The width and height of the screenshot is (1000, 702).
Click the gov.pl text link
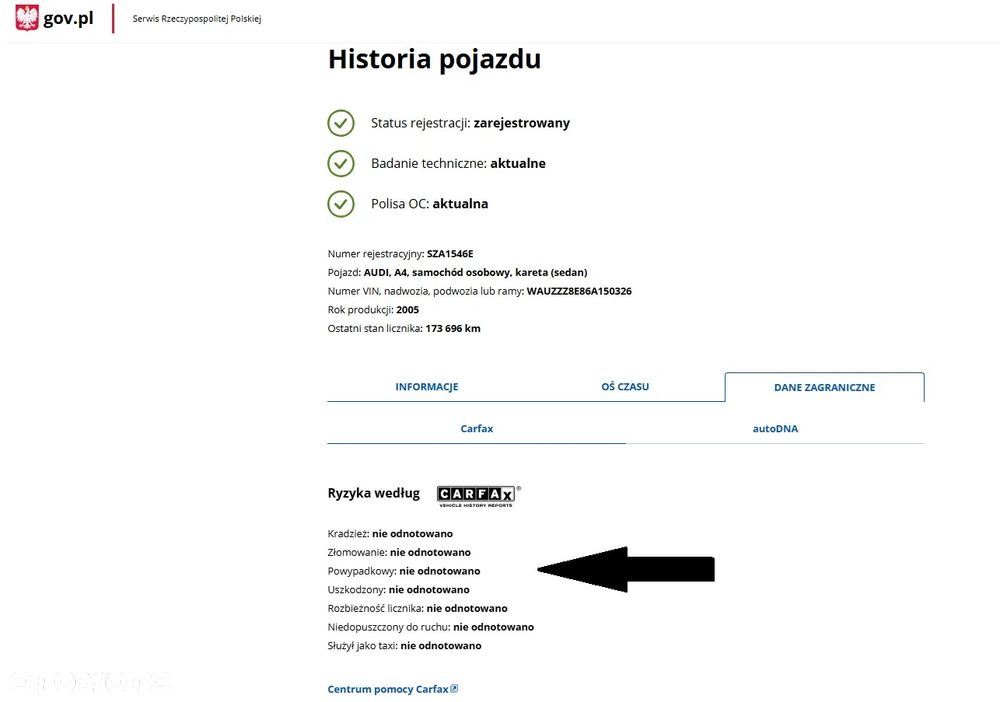pyautogui.click(x=68, y=18)
